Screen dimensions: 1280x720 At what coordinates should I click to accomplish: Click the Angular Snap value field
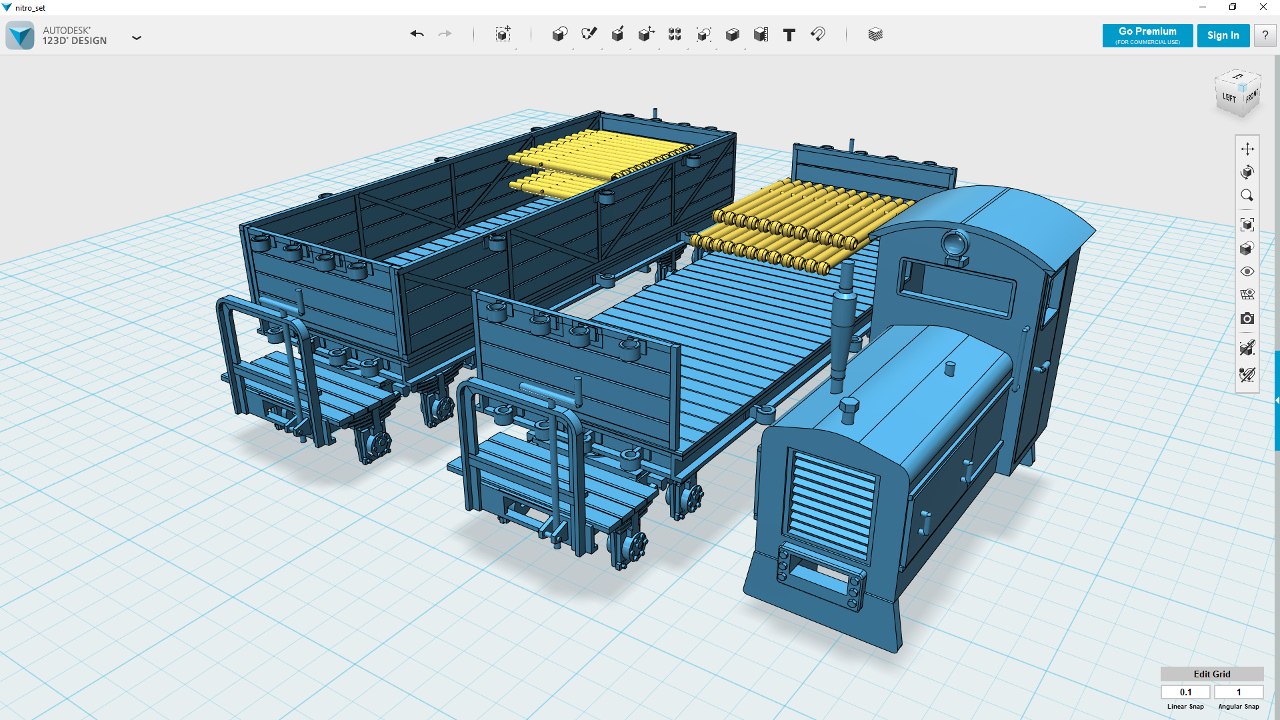(x=1239, y=692)
